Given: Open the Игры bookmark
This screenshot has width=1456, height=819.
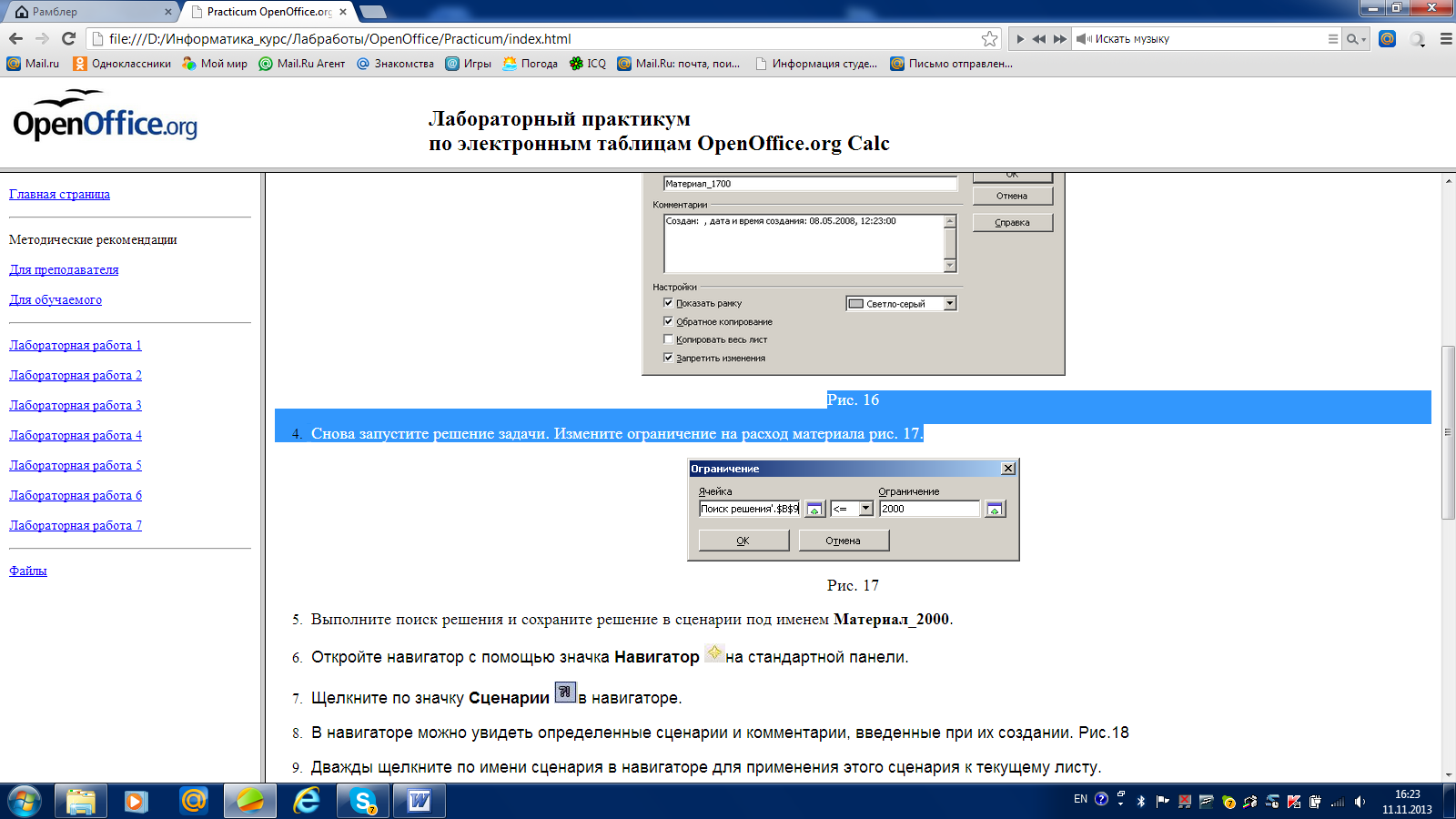Looking at the screenshot, I should click(x=468, y=64).
